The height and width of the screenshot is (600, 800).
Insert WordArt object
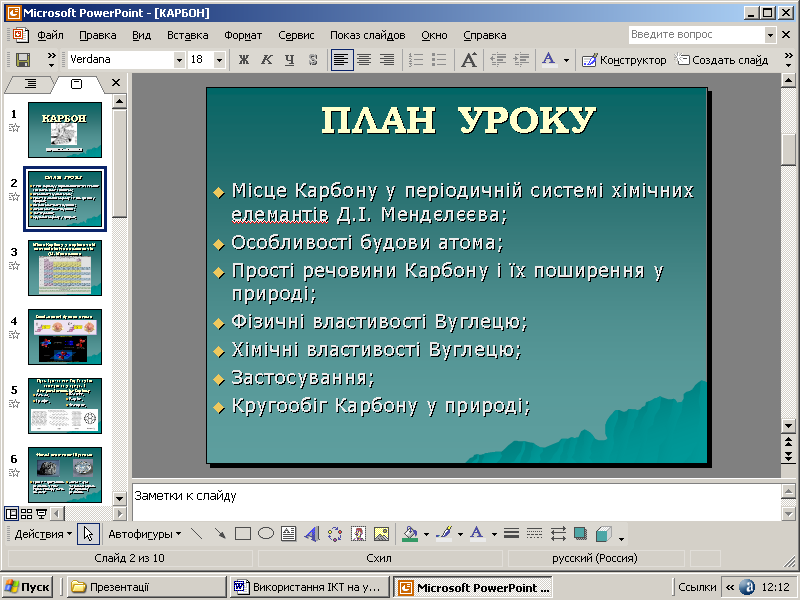click(312, 534)
